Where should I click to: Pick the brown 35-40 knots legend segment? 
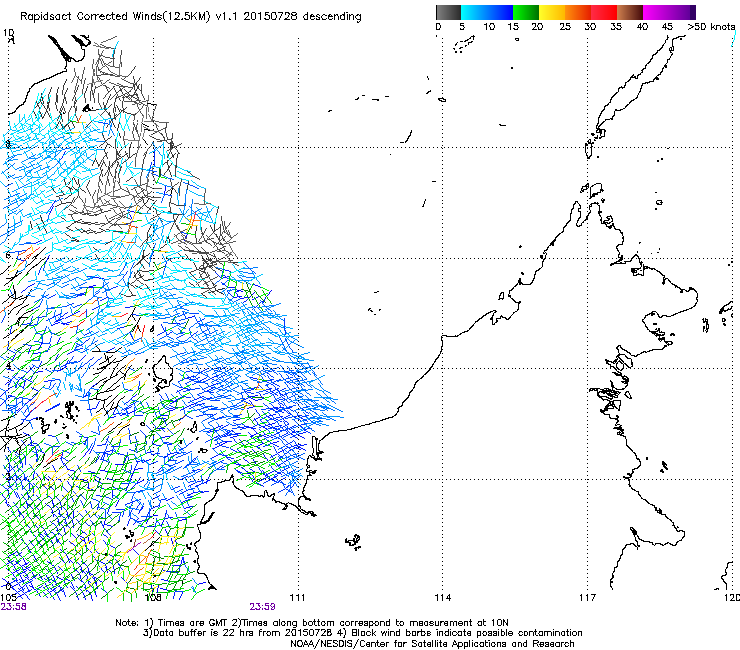630,12
